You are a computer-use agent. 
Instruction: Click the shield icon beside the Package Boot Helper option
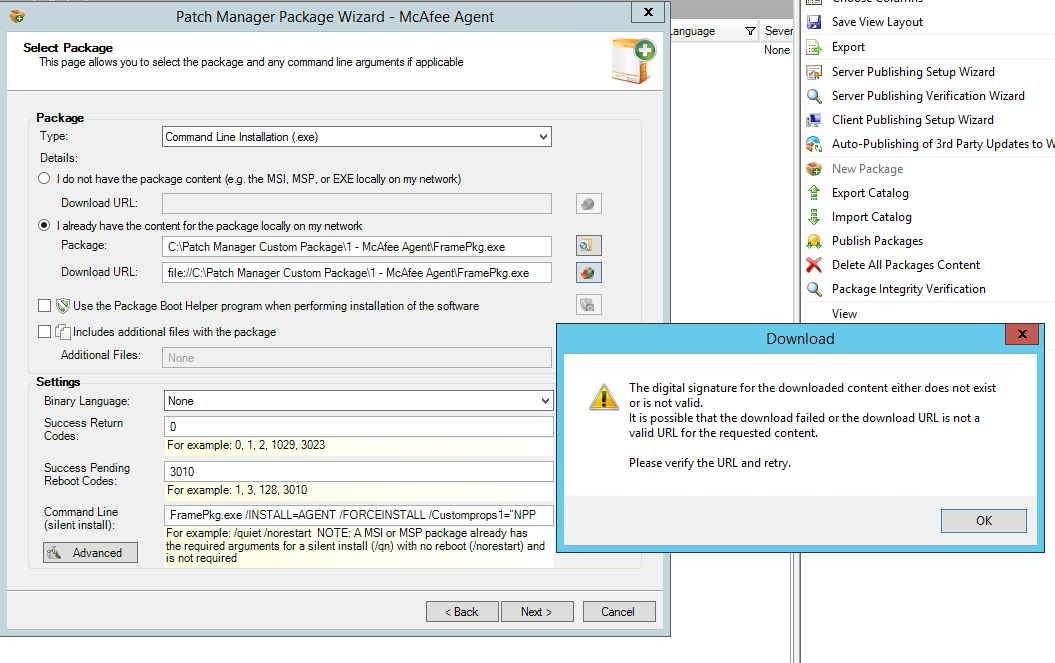pos(63,306)
